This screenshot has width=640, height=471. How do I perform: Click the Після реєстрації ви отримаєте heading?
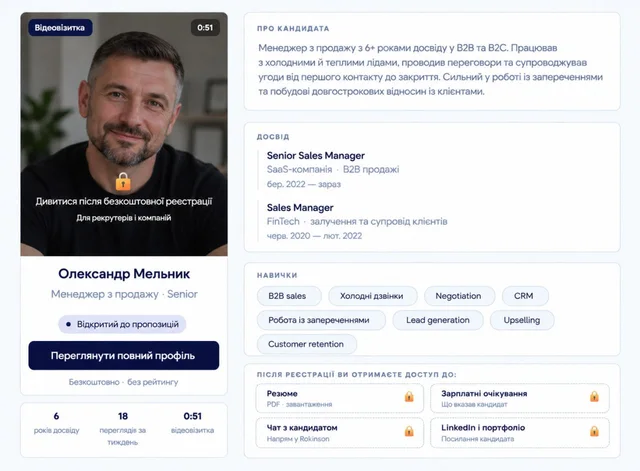357,375
